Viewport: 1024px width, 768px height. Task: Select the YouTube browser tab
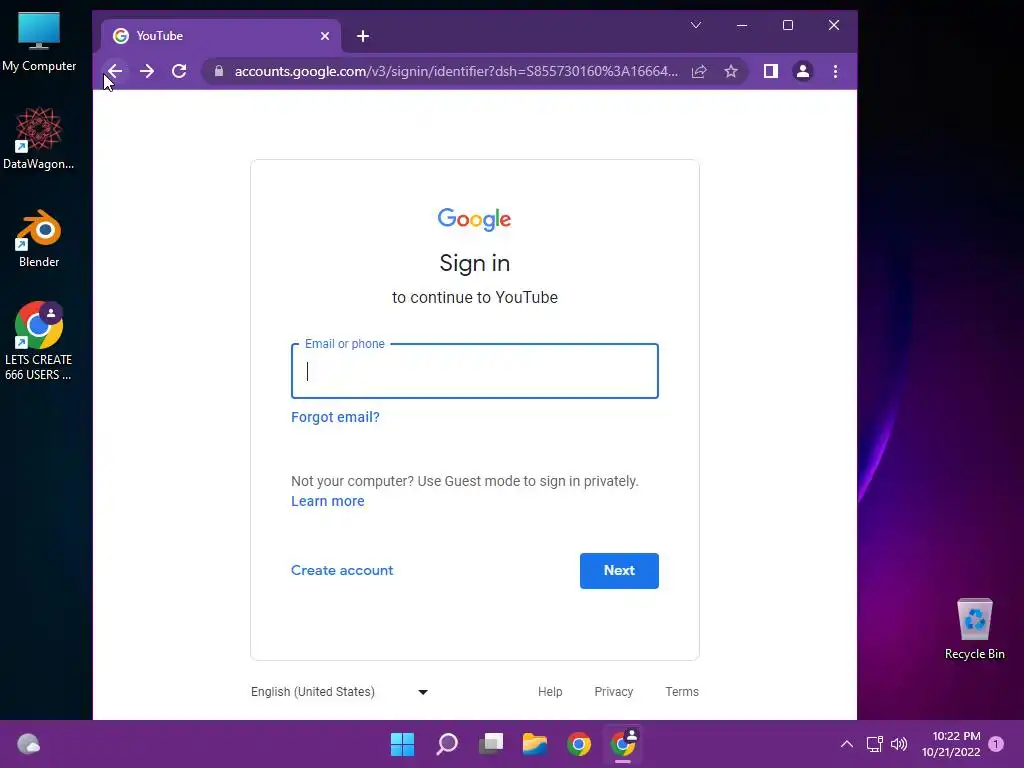tap(220, 36)
